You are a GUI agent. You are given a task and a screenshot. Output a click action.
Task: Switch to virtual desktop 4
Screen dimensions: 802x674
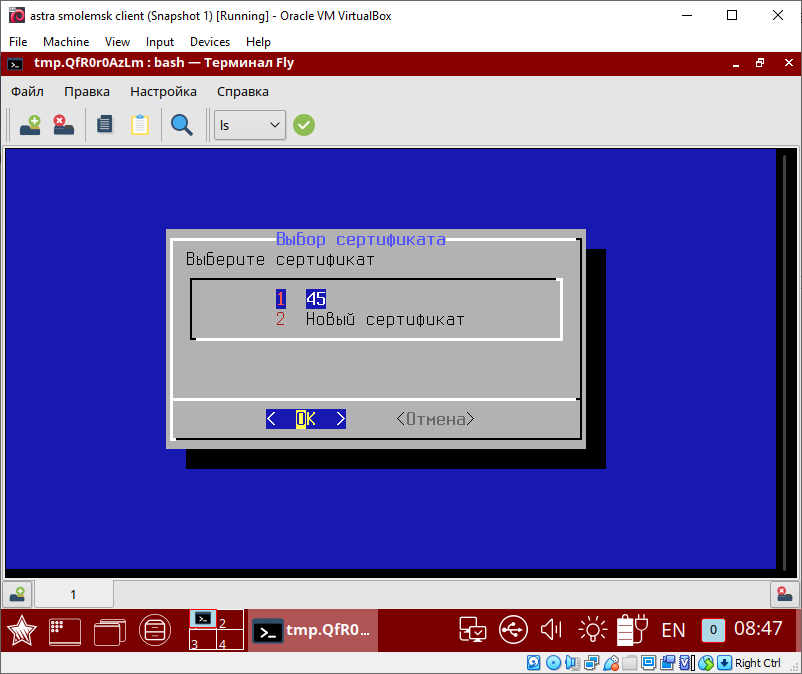(x=230, y=640)
